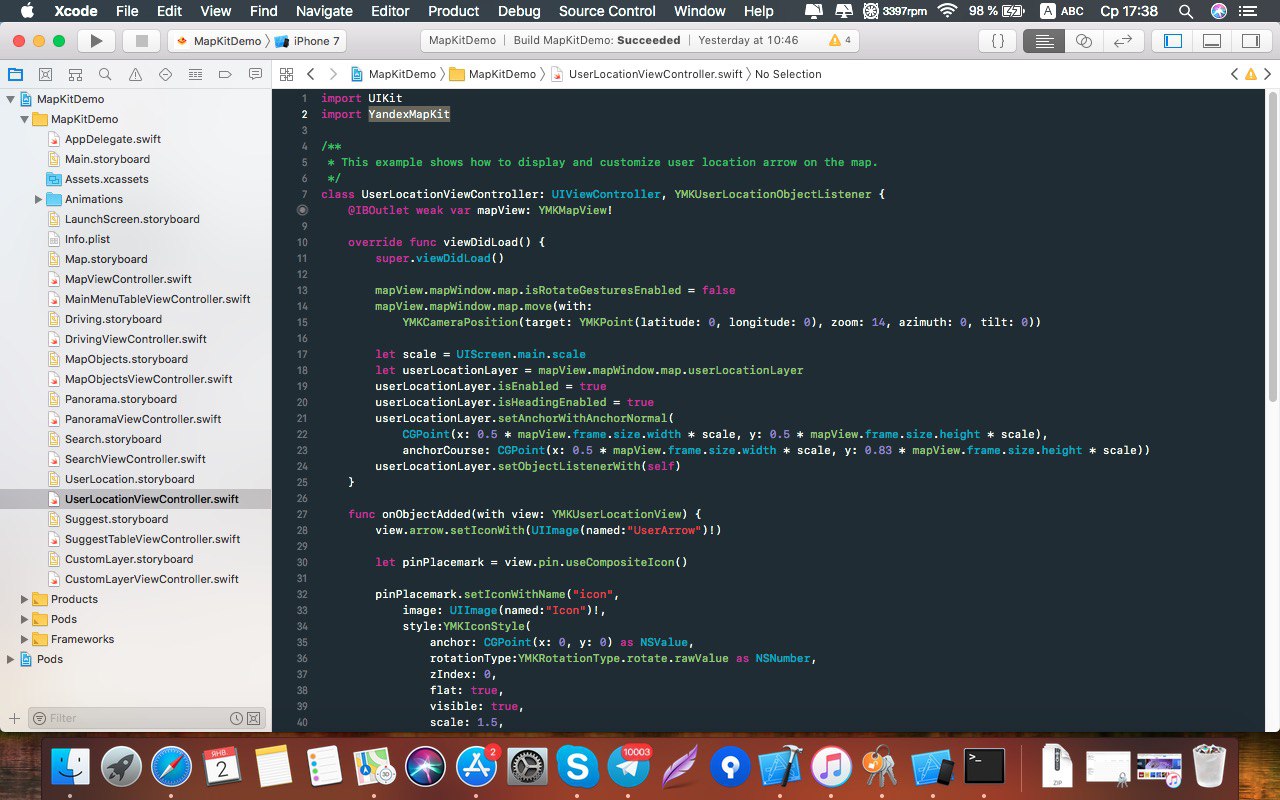Image resolution: width=1280 pixels, height=800 pixels.
Task: Open the Report navigator
Action: click(255, 75)
